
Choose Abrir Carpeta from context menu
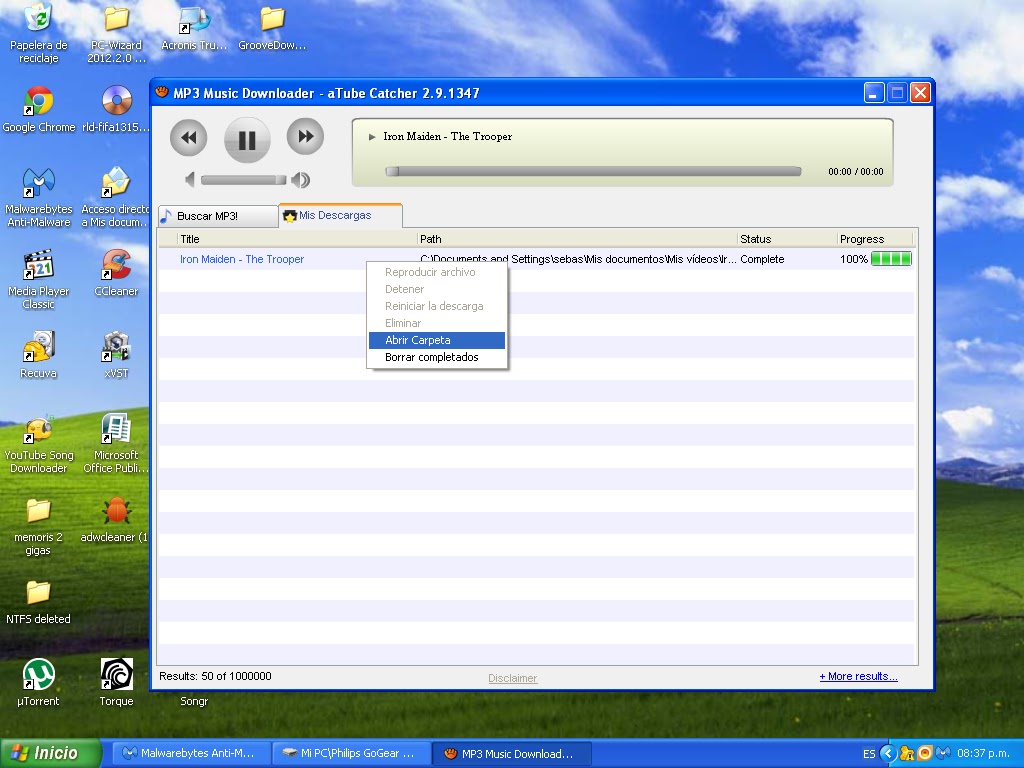point(437,340)
